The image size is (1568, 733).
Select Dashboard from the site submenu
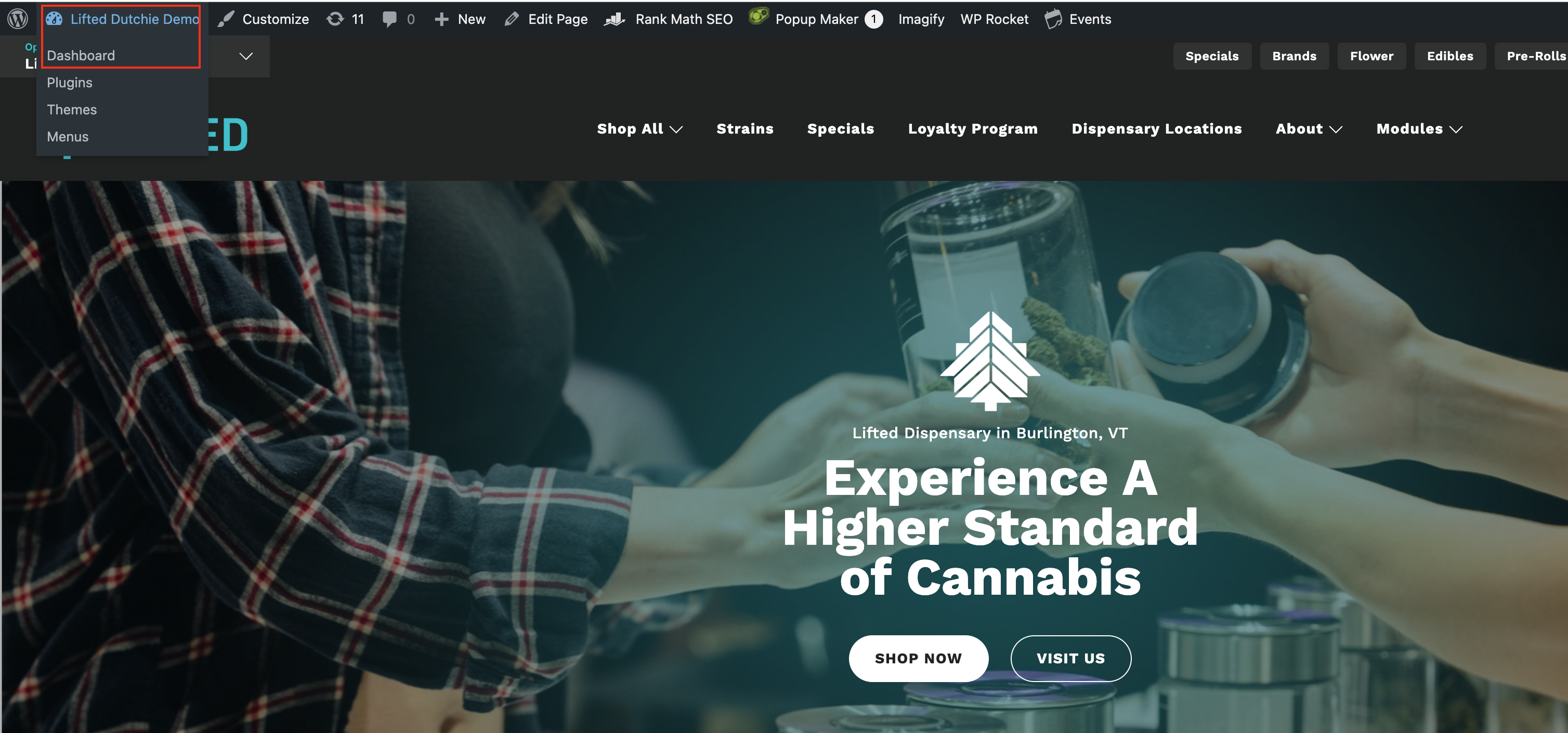click(x=81, y=56)
